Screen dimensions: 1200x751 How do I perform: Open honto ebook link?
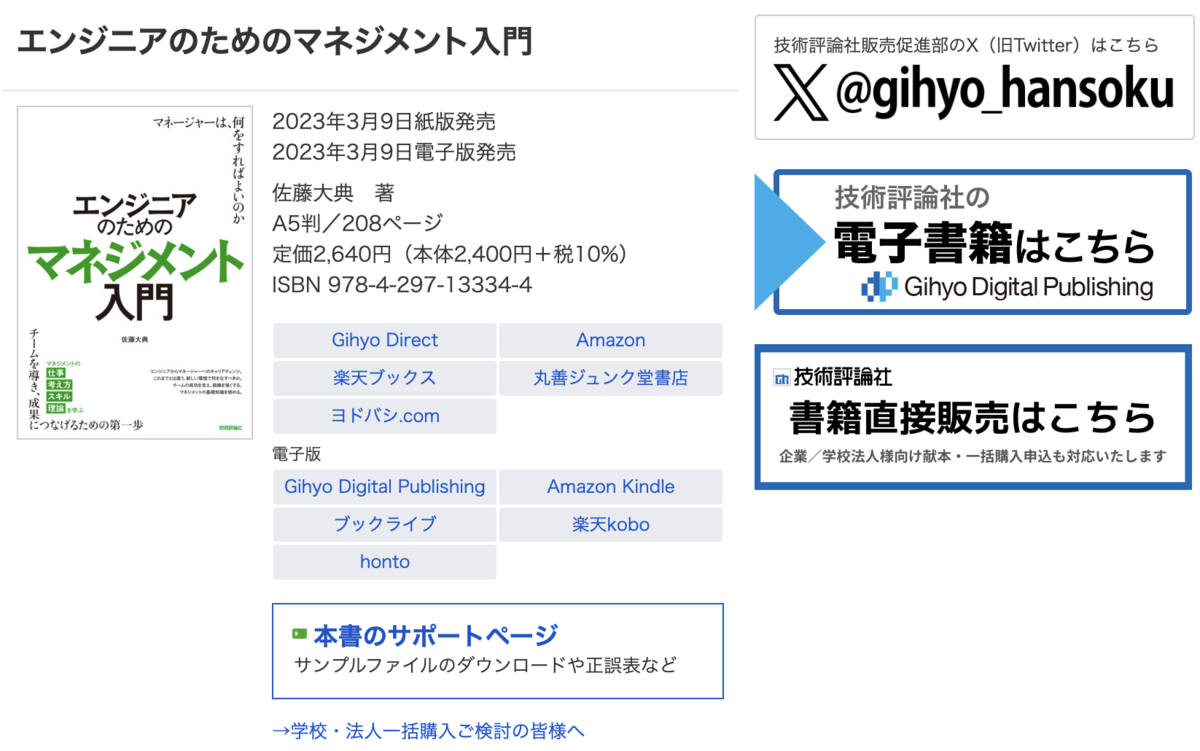tap(385, 562)
